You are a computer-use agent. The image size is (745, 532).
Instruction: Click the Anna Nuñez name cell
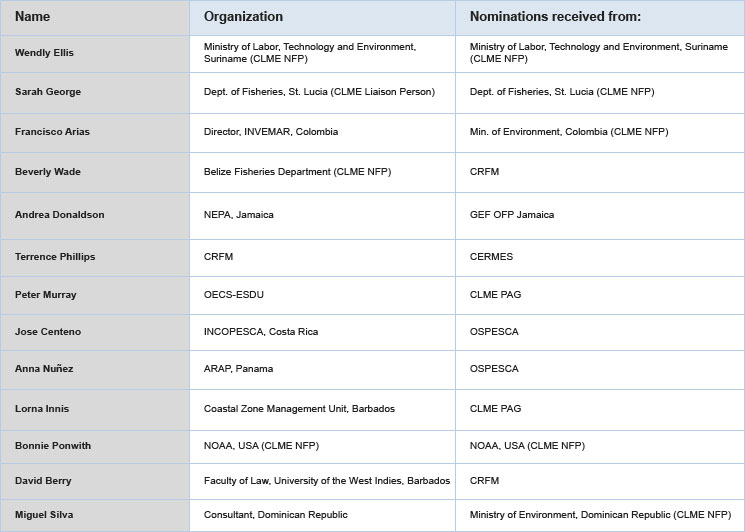click(x=44, y=369)
